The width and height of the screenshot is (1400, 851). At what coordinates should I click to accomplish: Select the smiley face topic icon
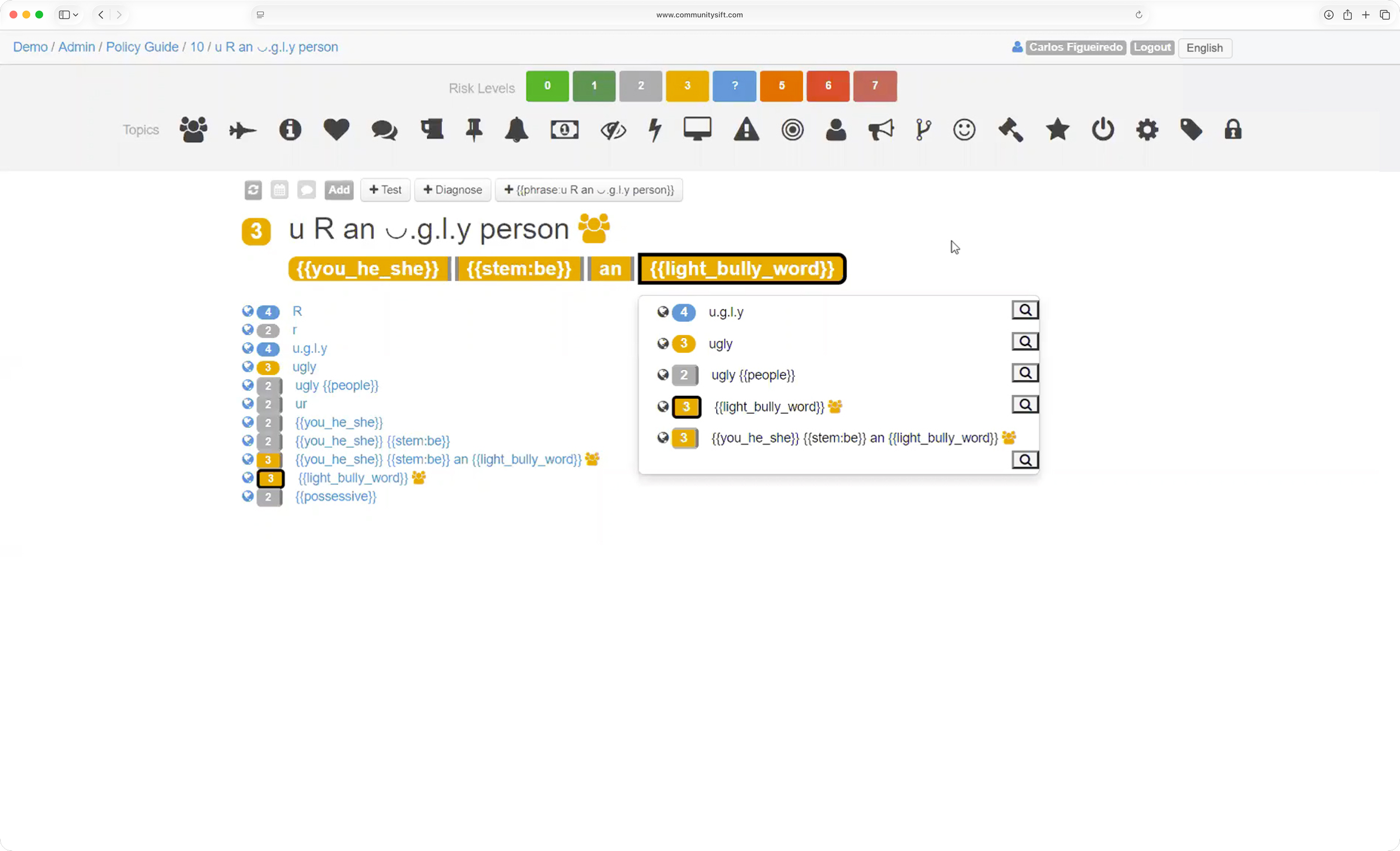[x=964, y=129]
